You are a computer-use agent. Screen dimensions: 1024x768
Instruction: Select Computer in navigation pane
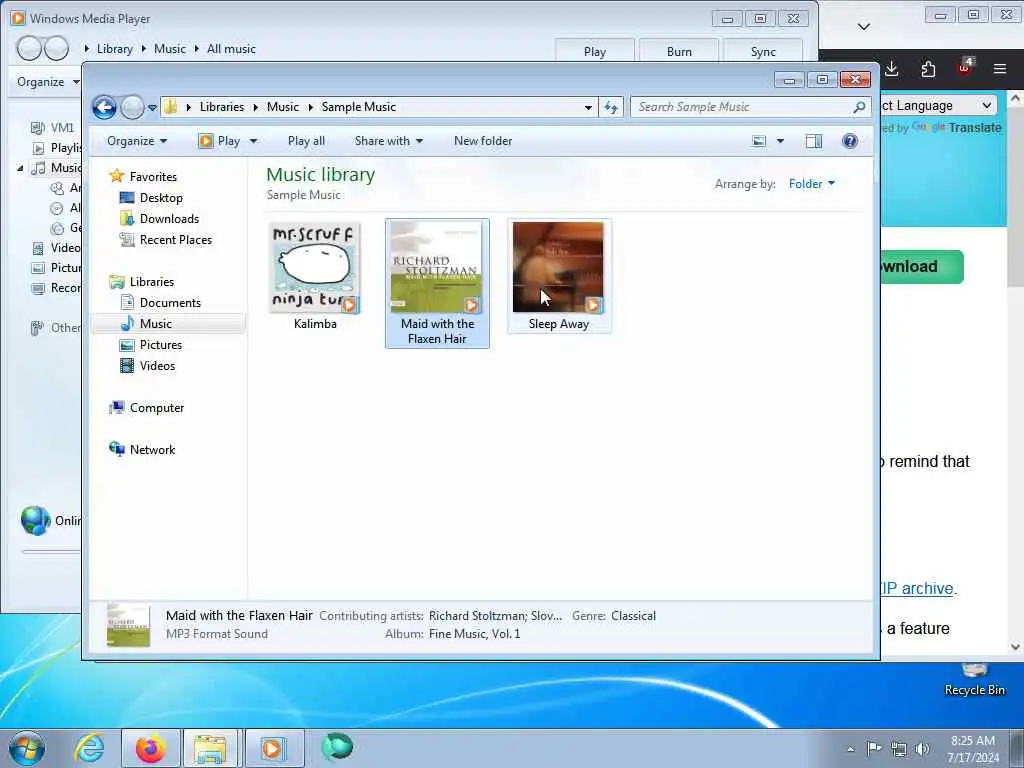pyautogui.click(x=157, y=408)
